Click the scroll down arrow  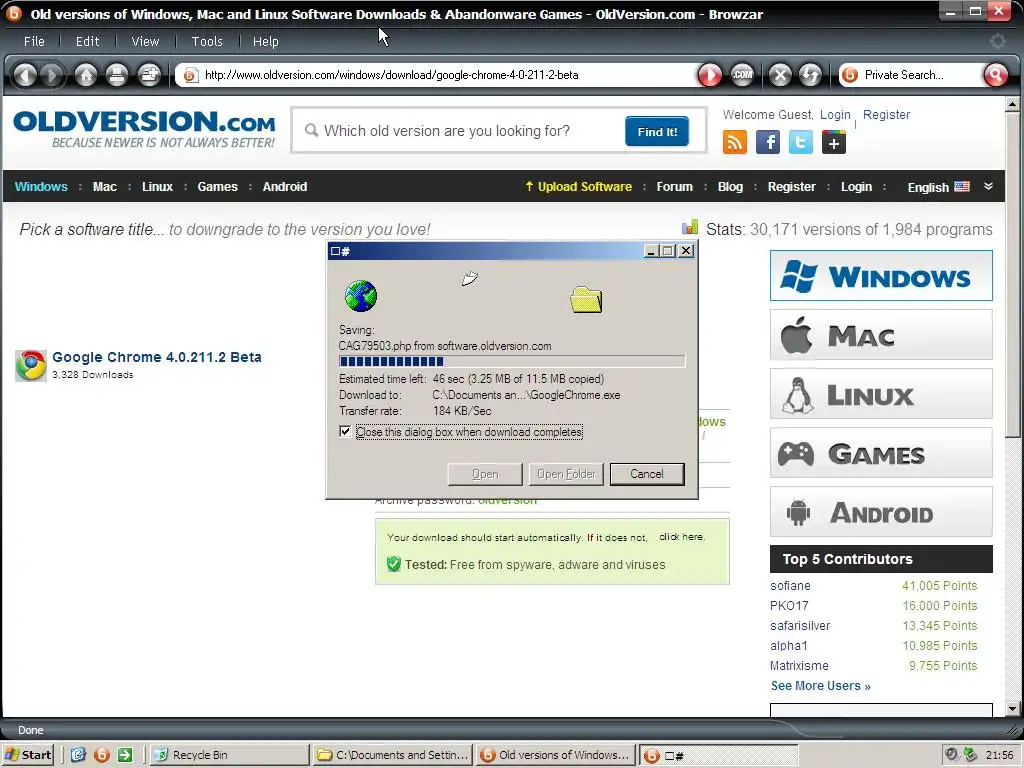click(1012, 709)
